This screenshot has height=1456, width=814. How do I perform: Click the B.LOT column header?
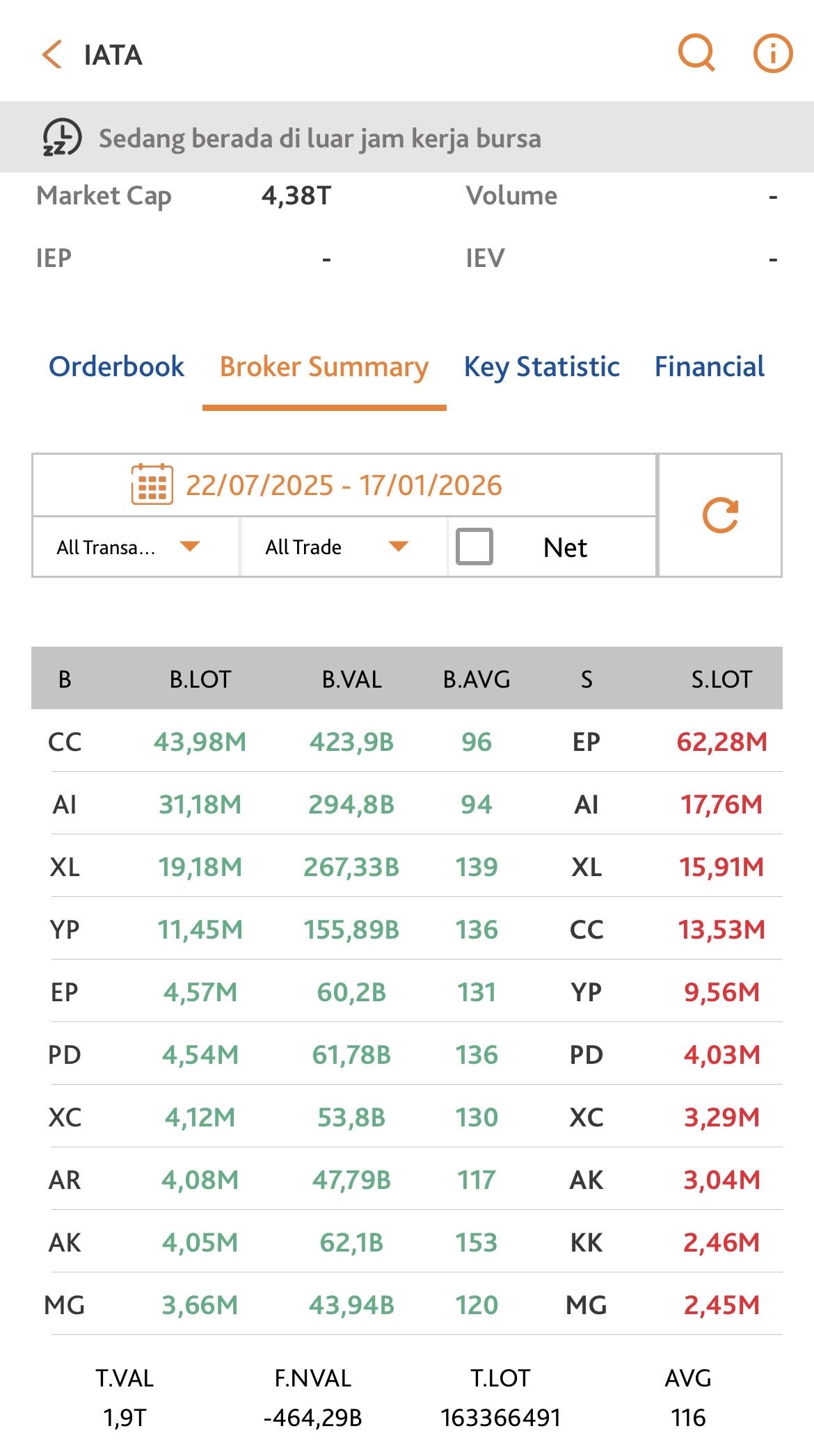point(200,679)
